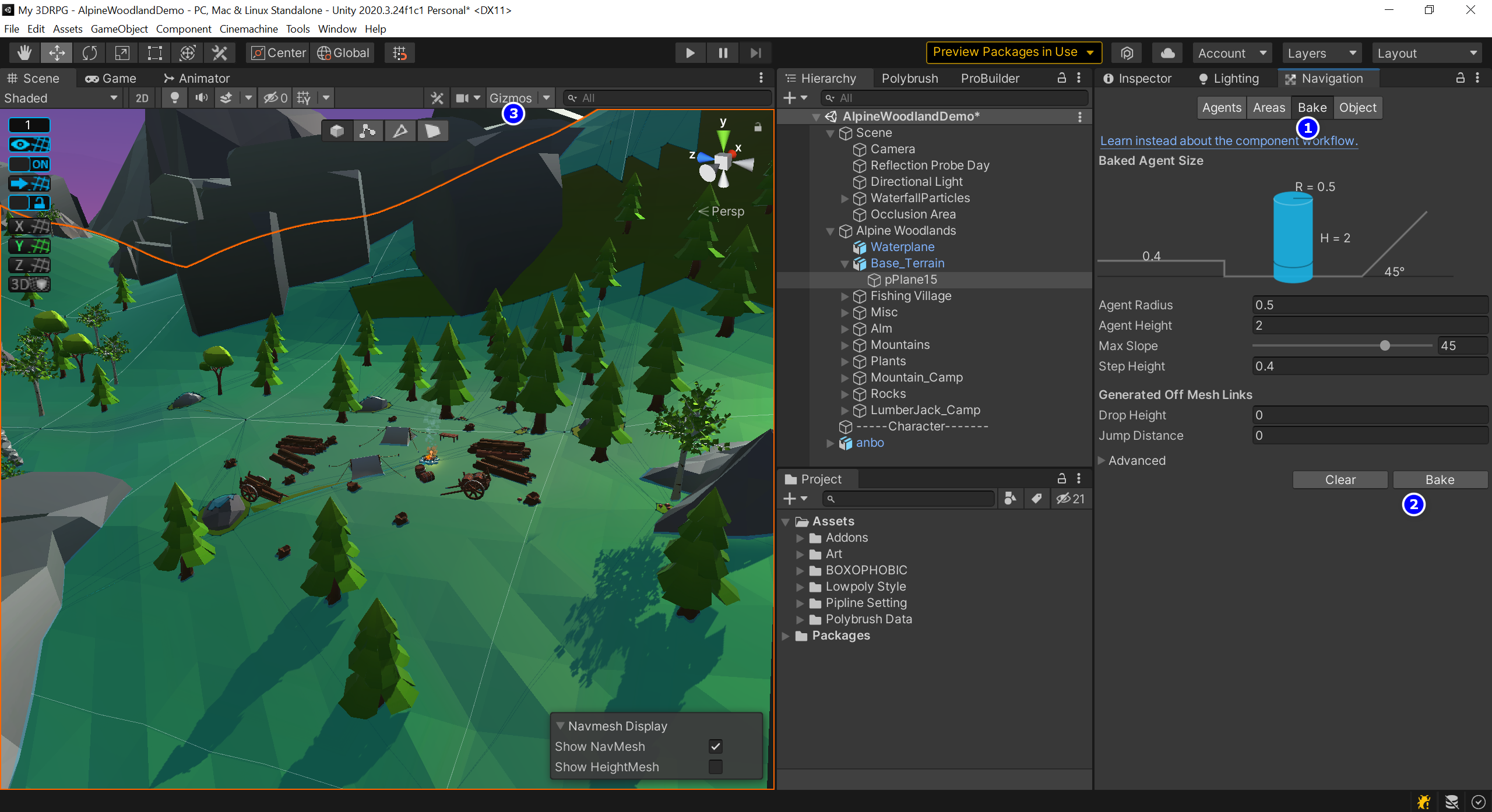Collapse Navmesh Display overlay
1492x812 pixels.
click(x=560, y=726)
